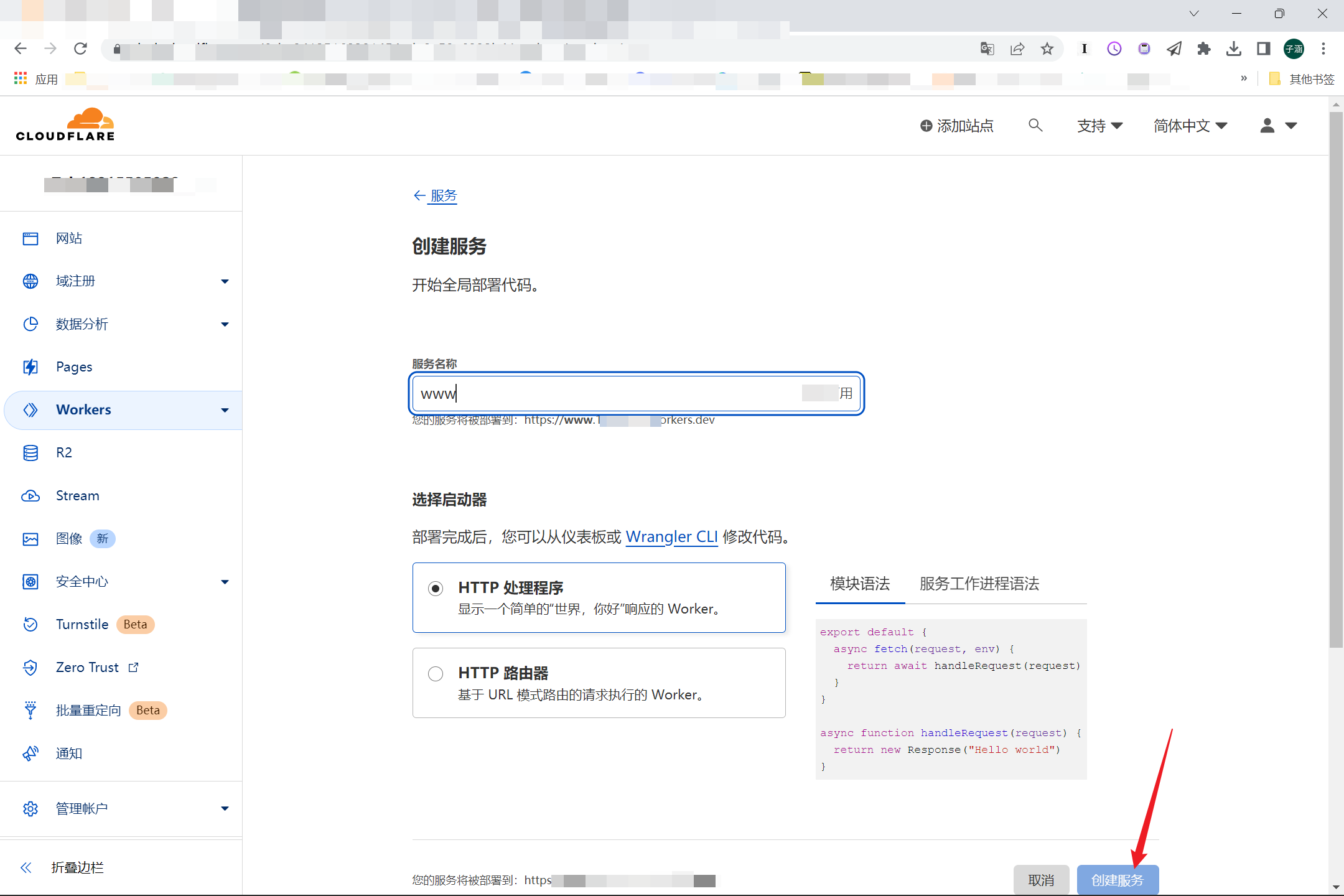
Task: Open browser extensions puzzle icon
Action: click(x=1204, y=49)
